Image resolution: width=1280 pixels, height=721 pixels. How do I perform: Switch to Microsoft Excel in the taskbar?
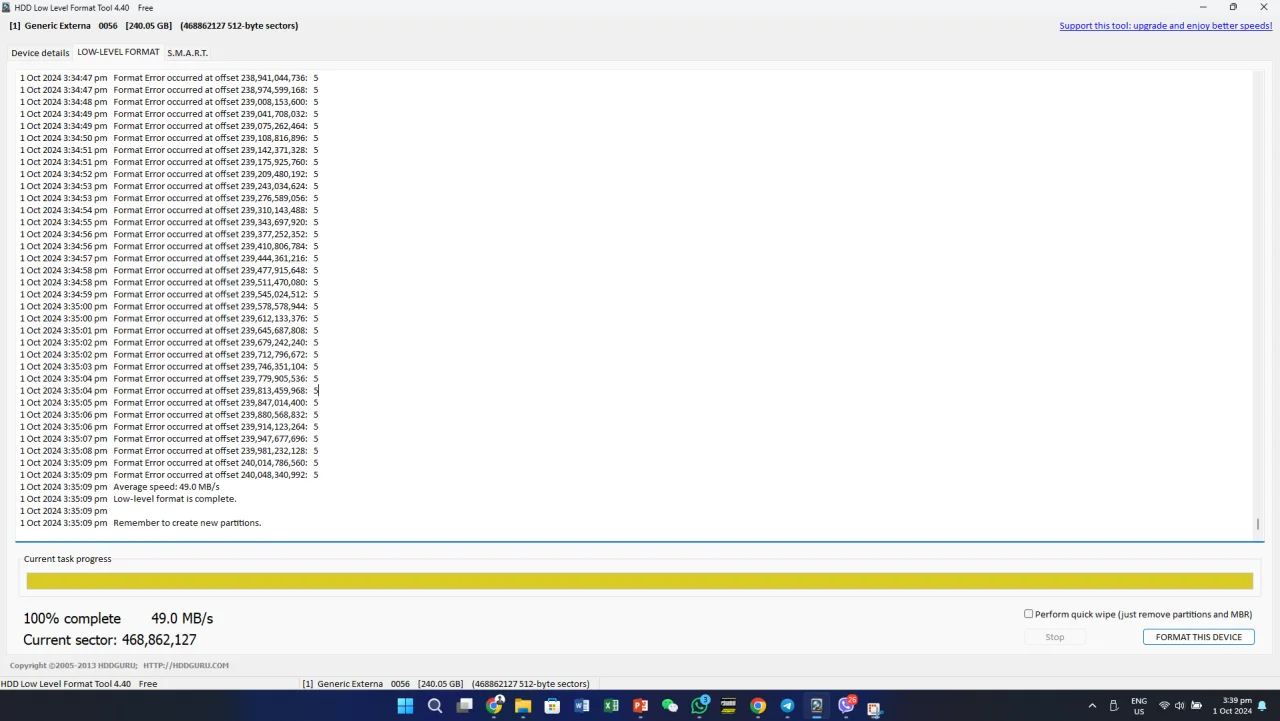coord(611,706)
